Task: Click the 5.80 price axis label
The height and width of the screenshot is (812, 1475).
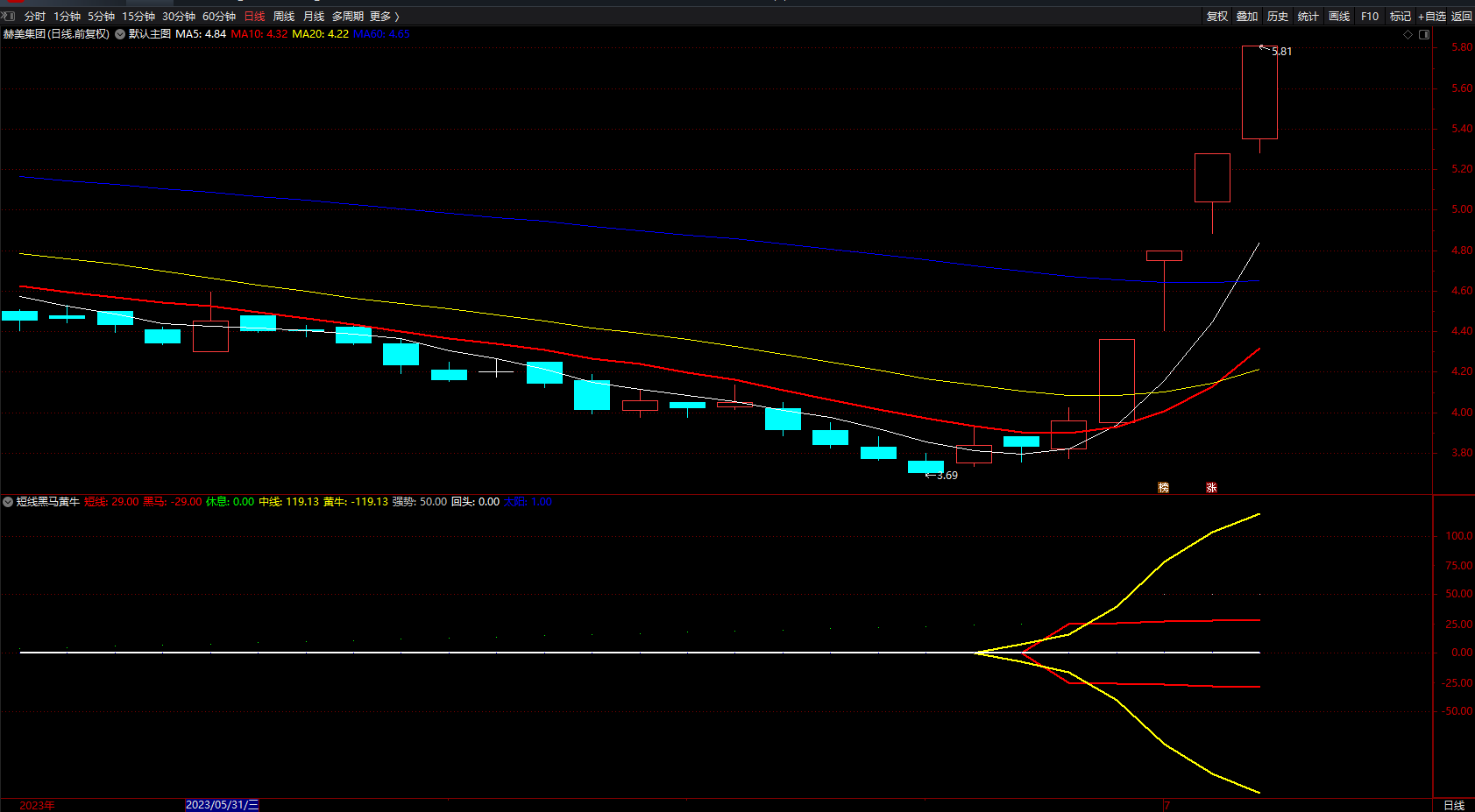Action: click(1462, 47)
